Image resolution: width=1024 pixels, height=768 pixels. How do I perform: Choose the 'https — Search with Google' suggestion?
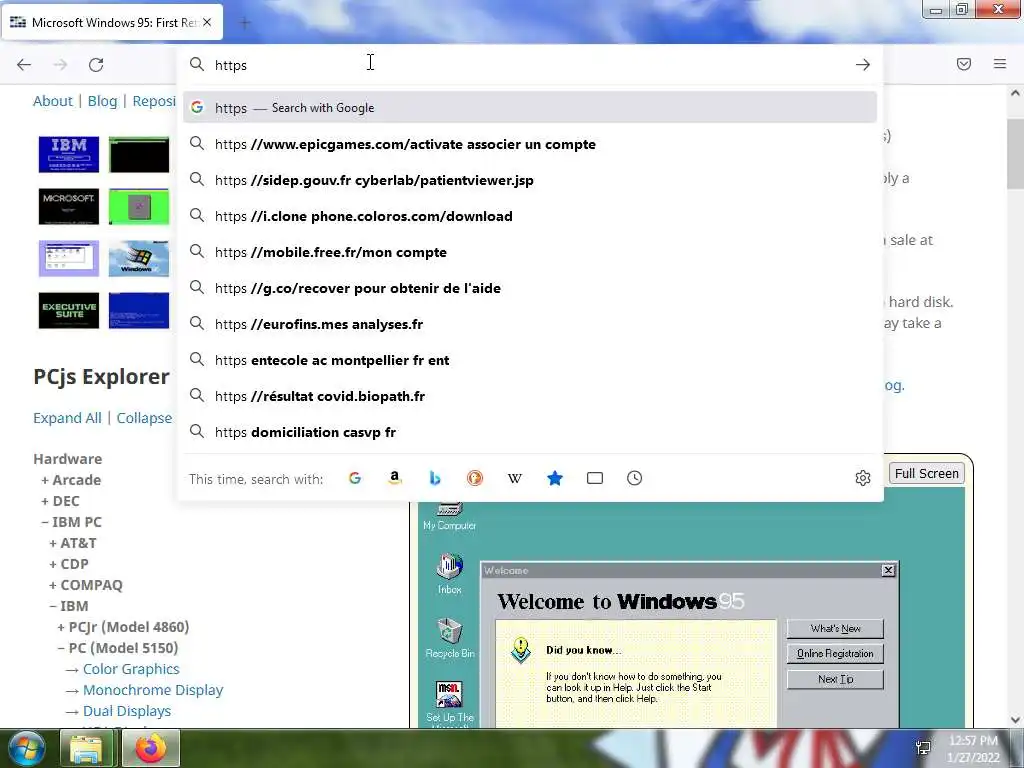pyautogui.click(x=530, y=108)
